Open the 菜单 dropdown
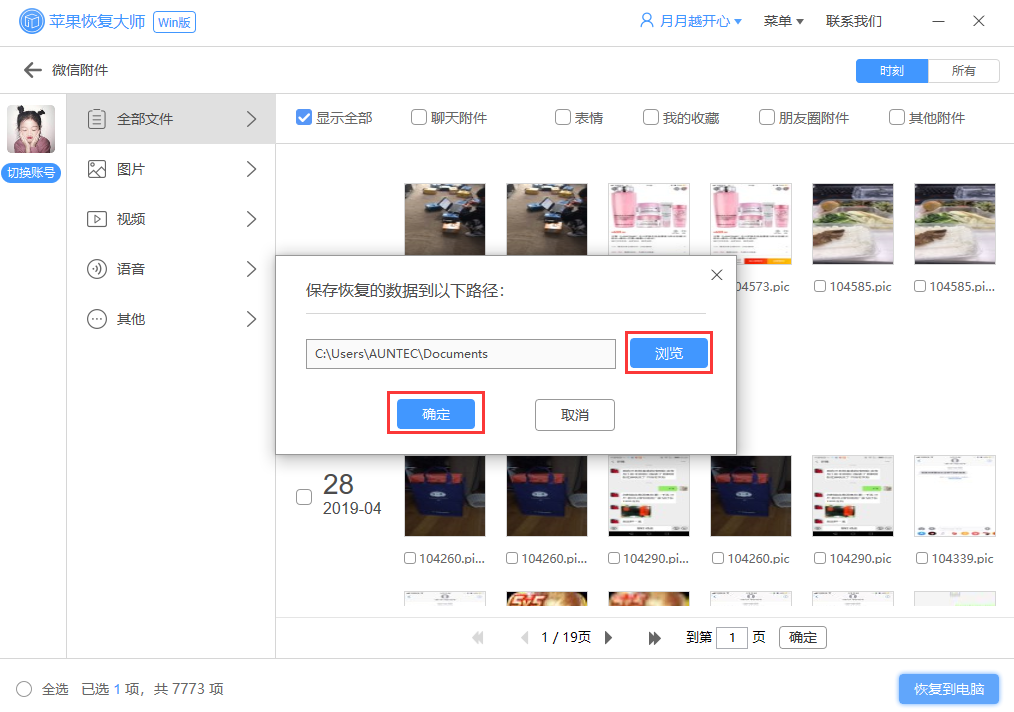Viewport: 1014px width, 712px height. coord(783,20)
